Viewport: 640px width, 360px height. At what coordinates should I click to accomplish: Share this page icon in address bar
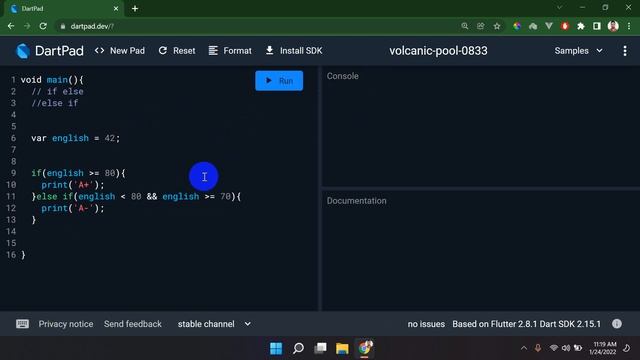click(480, 26)
